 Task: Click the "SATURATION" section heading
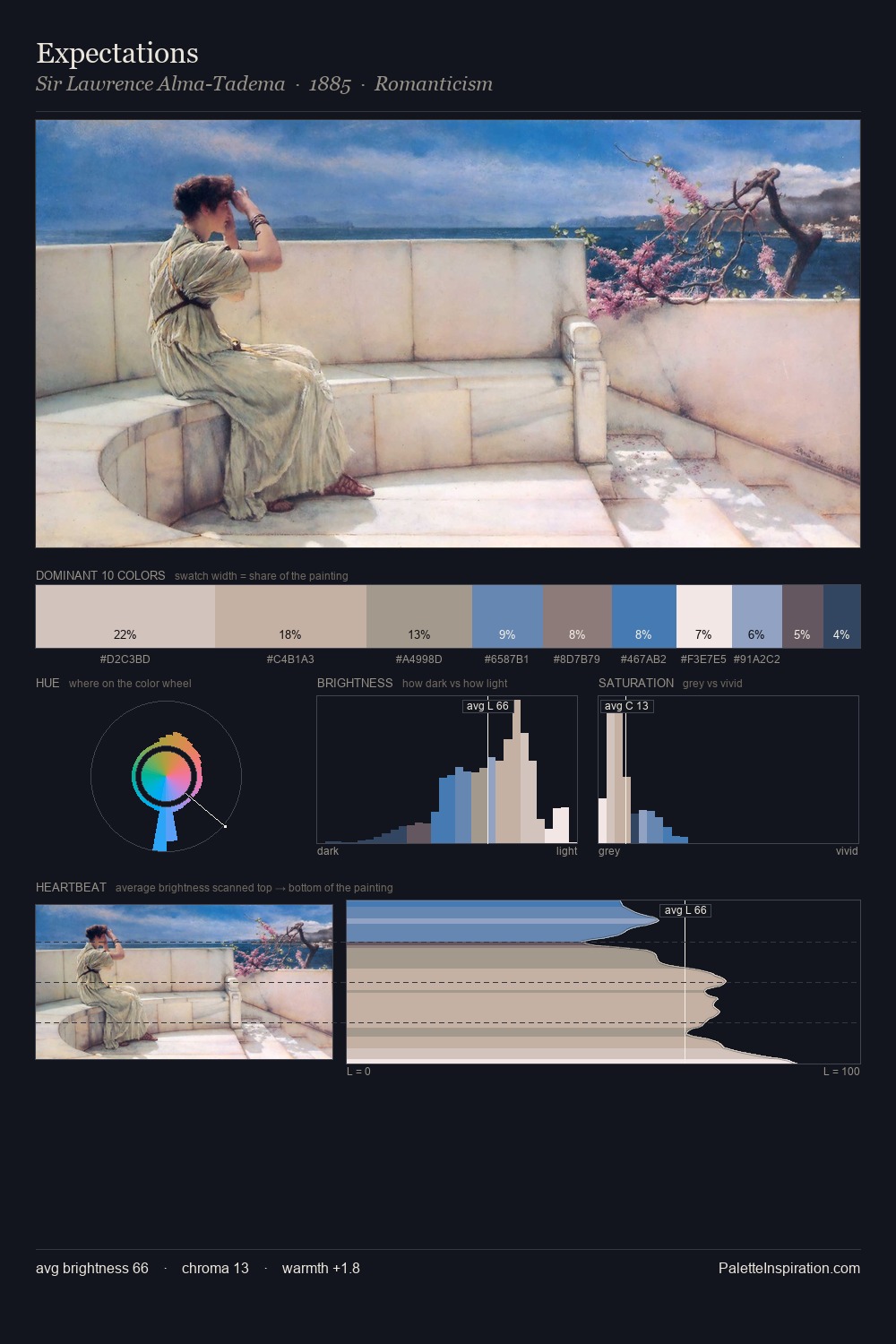pyautogui.click(x=636, y=683)
